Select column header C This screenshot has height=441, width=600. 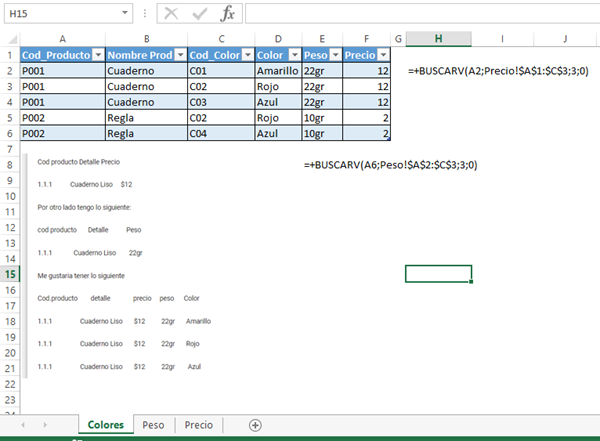(x=221, y=39)
